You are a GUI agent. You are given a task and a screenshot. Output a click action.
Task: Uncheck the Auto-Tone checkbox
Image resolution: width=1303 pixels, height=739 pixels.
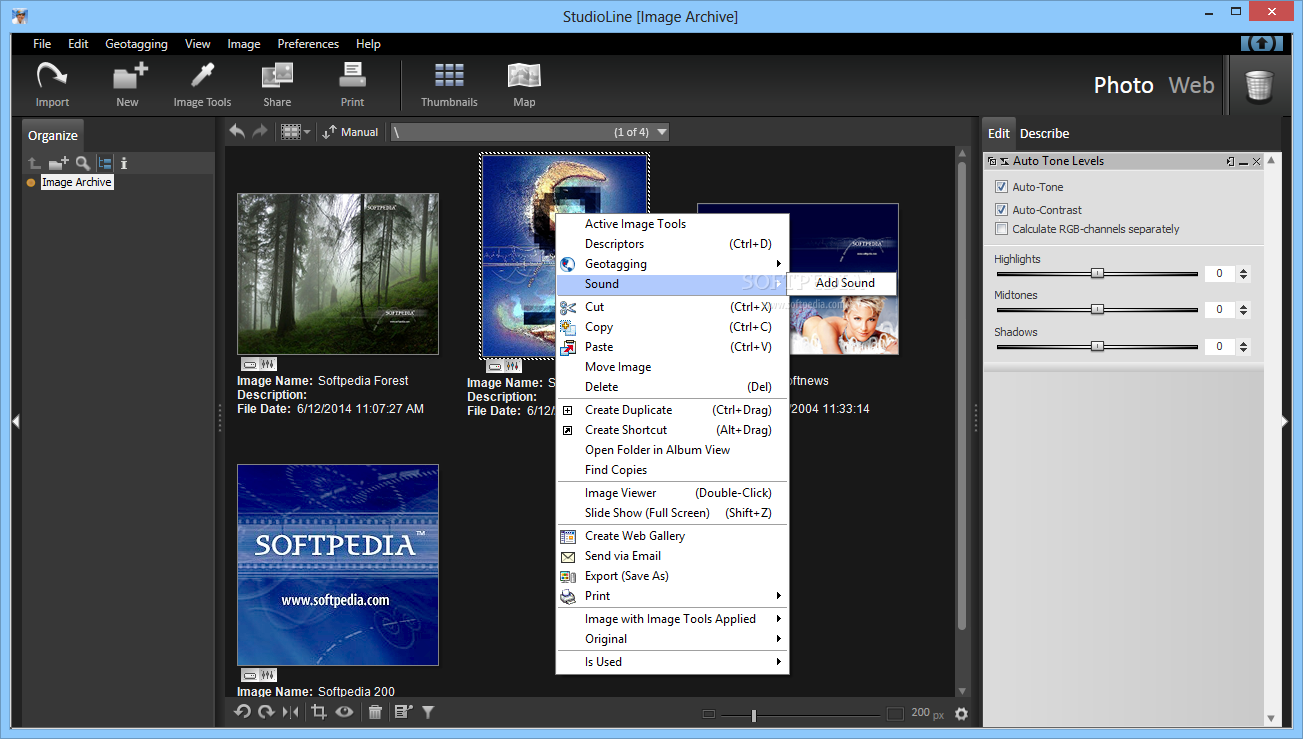(1001, 187)
